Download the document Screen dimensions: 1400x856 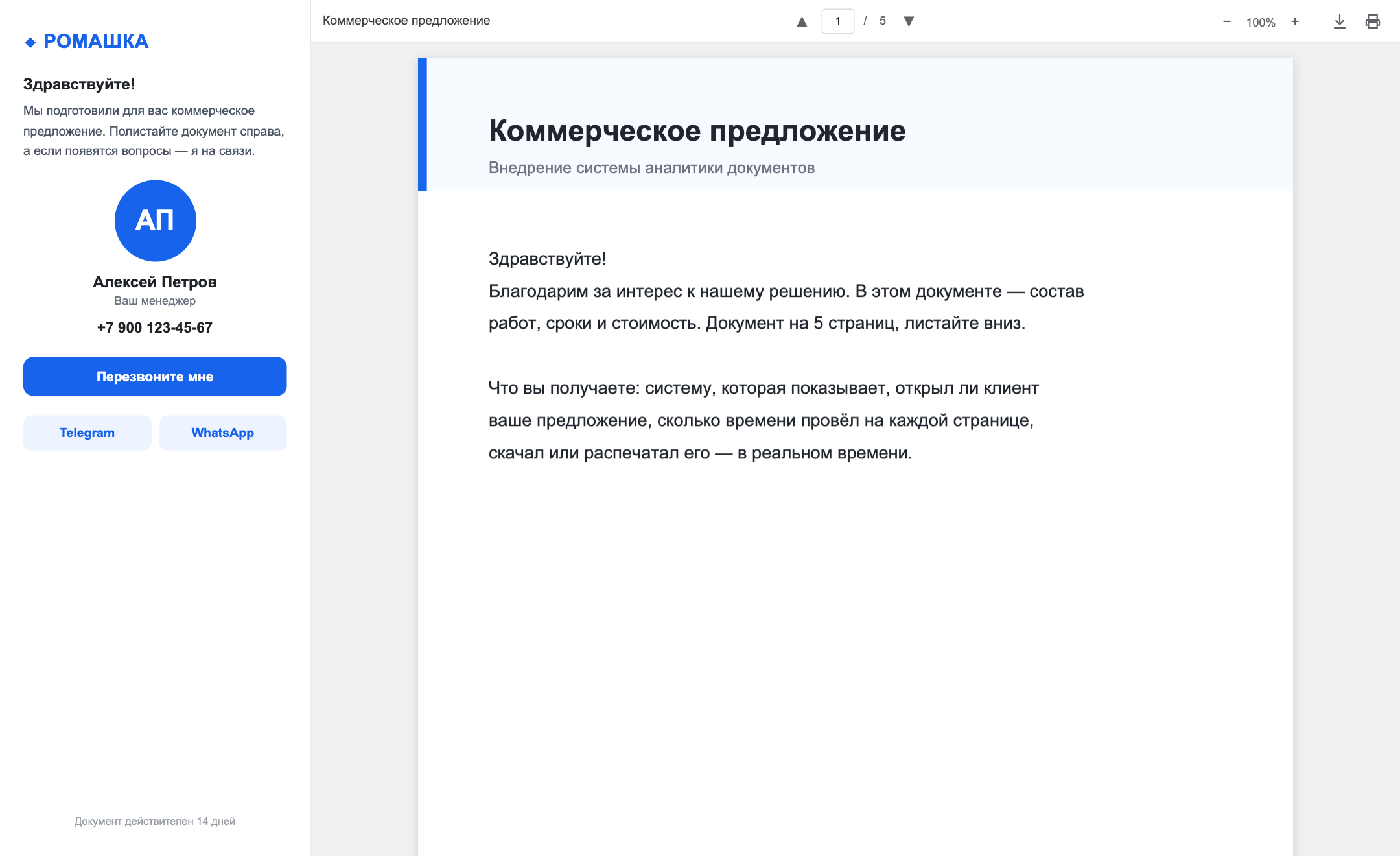tap(1340, 21)
